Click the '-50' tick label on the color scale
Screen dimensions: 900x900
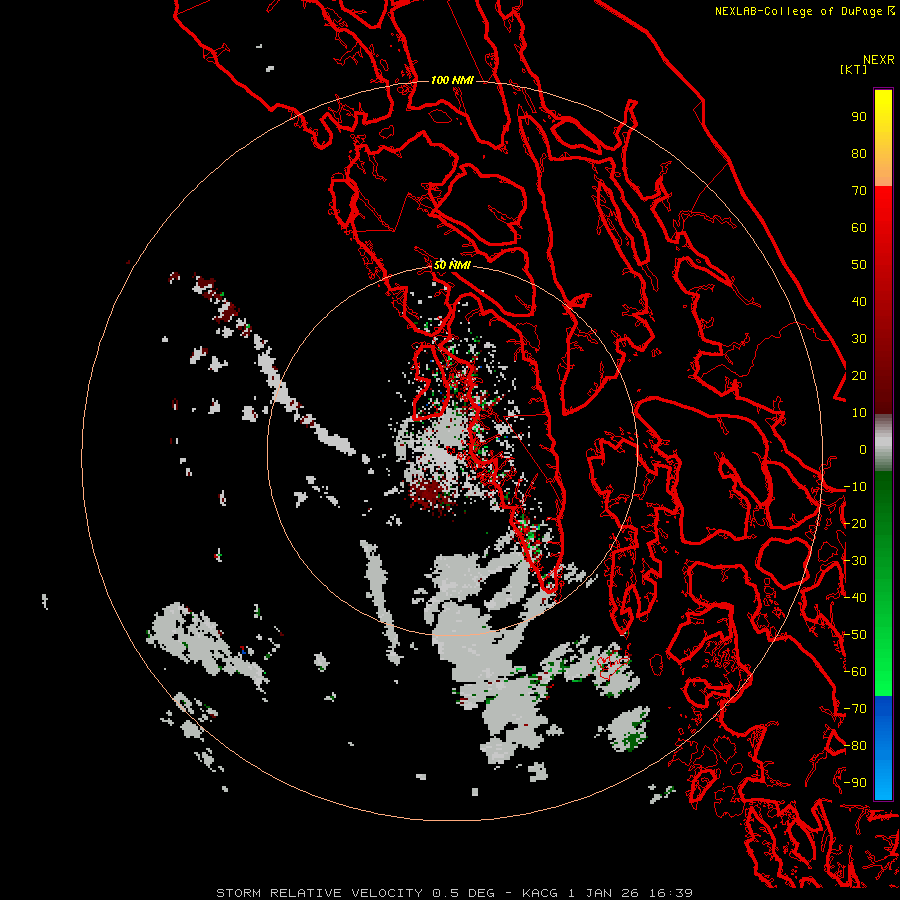[855, 635]
